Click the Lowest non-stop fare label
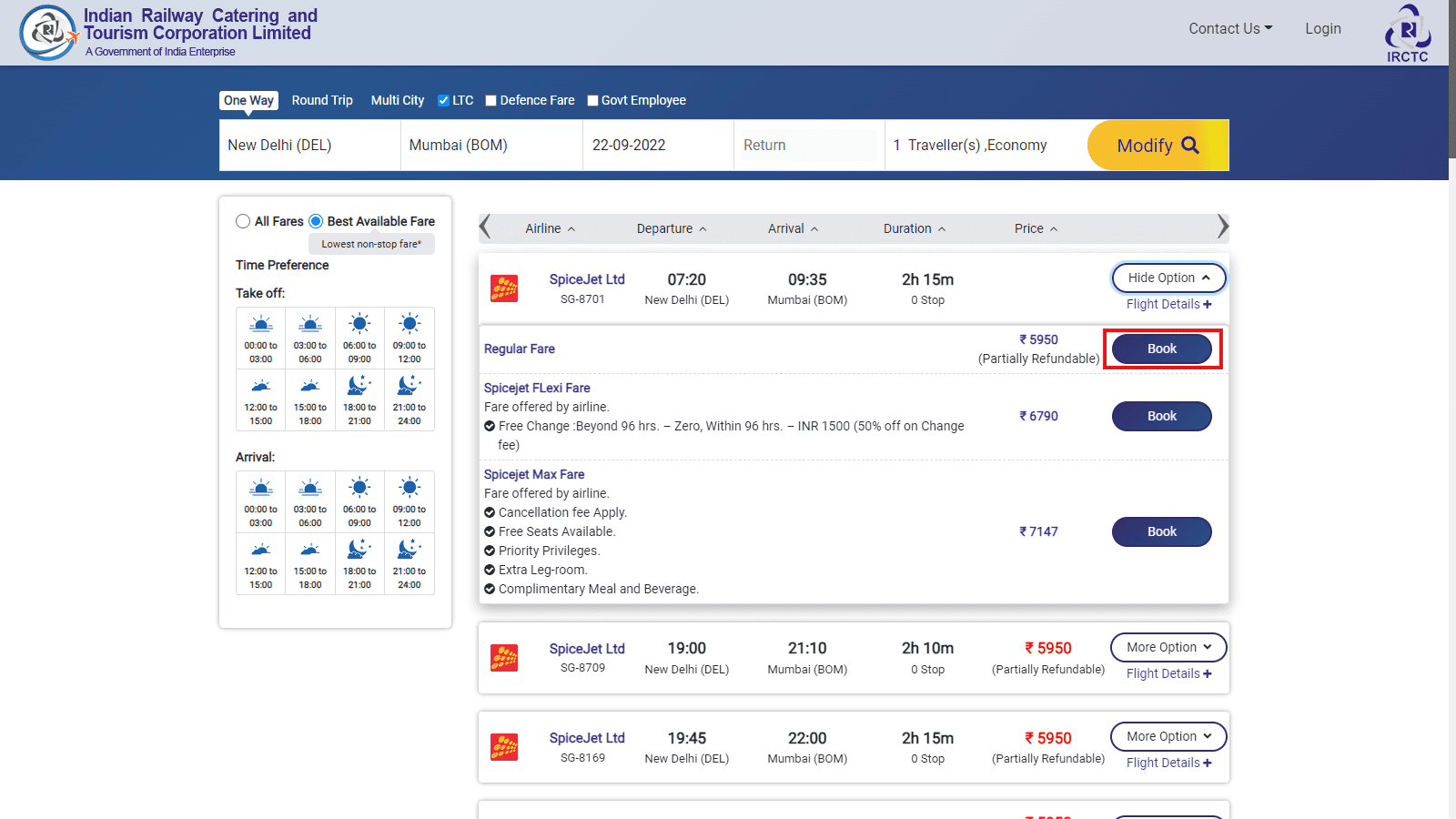1456x819 pixels. coord(371,244)
